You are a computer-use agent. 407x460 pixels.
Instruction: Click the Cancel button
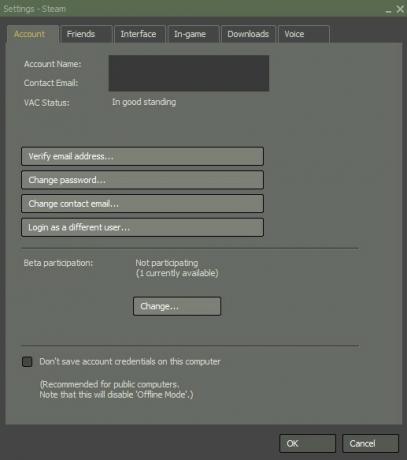370,444
